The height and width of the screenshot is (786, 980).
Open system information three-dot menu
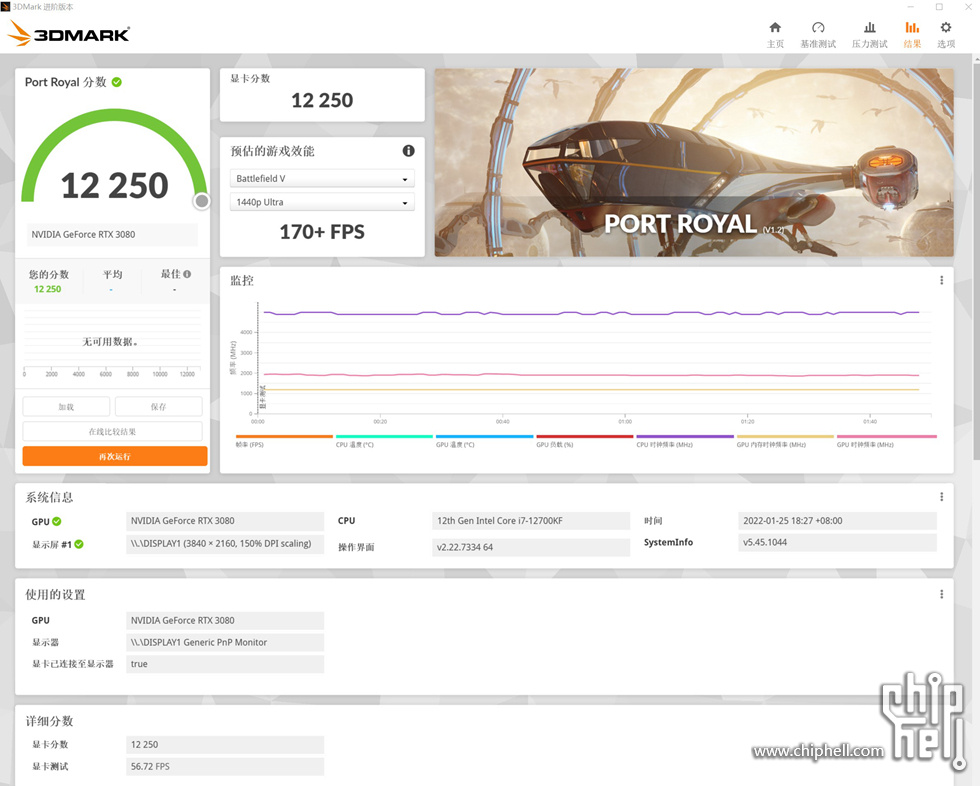(941, 497)
